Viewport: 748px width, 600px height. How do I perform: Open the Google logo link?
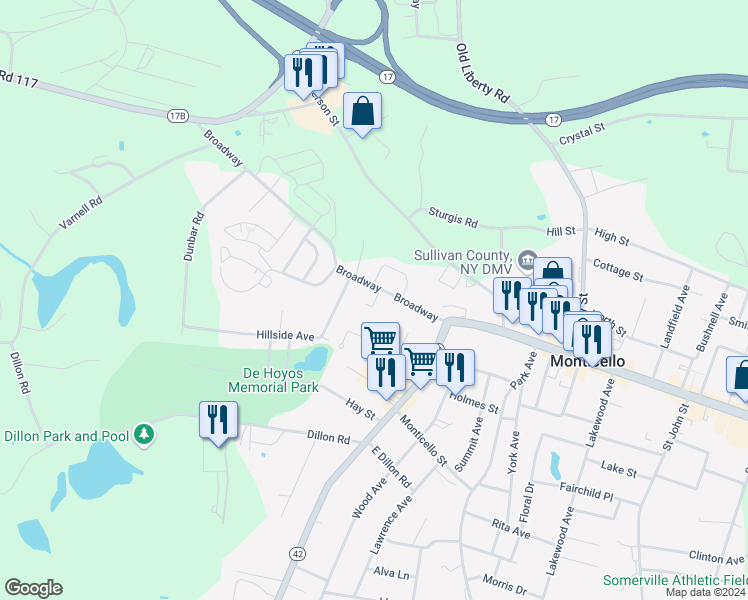pyautogui.click(x=33, y=588)
